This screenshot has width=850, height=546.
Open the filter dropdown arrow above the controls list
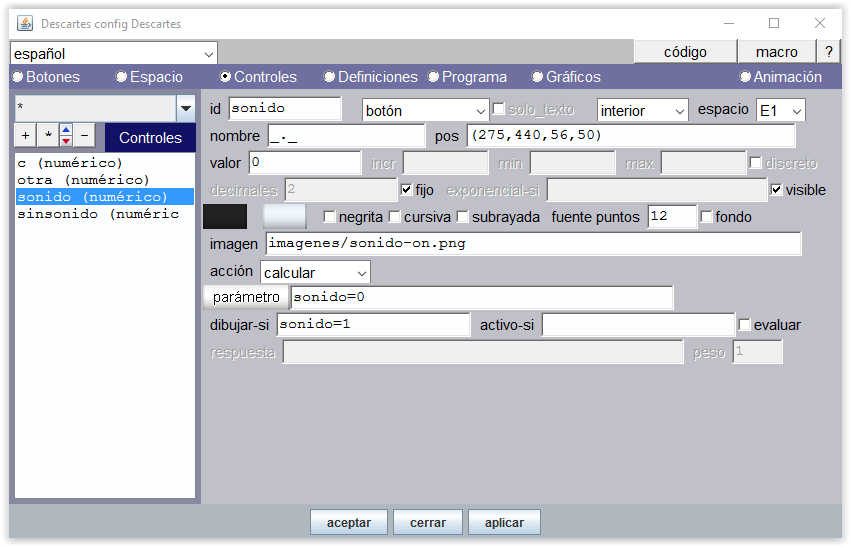(x=185, y=108)
